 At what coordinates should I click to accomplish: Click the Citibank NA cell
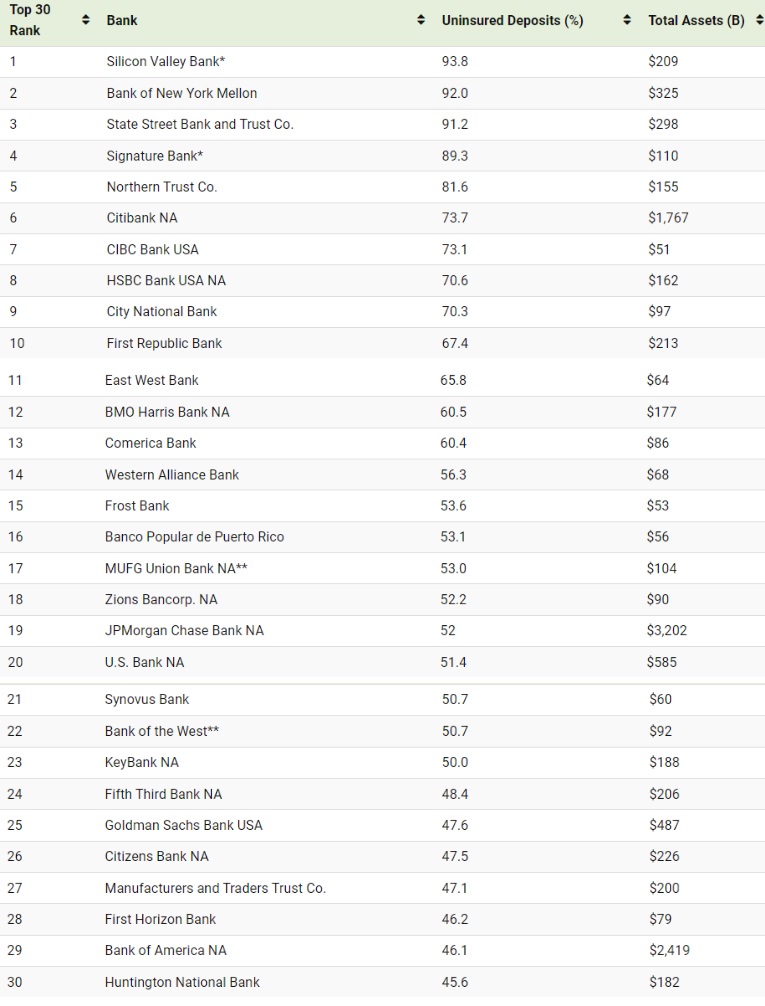(142, 218)
